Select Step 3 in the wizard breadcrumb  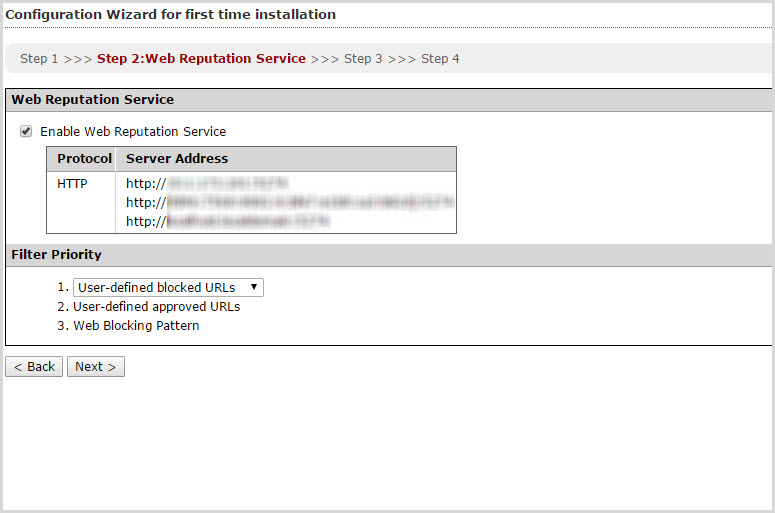point(363,59)
